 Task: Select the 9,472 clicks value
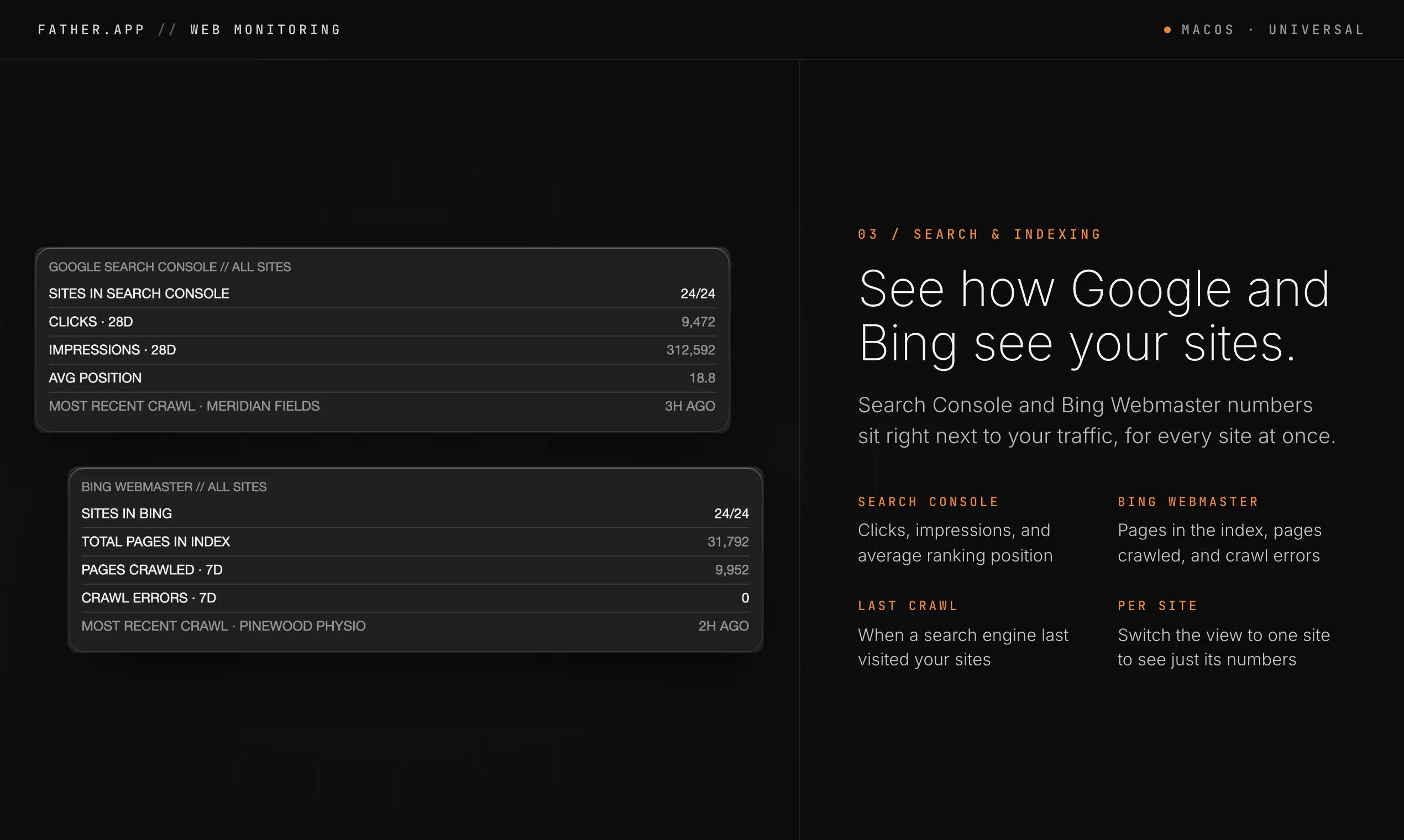tap(698, 322)
